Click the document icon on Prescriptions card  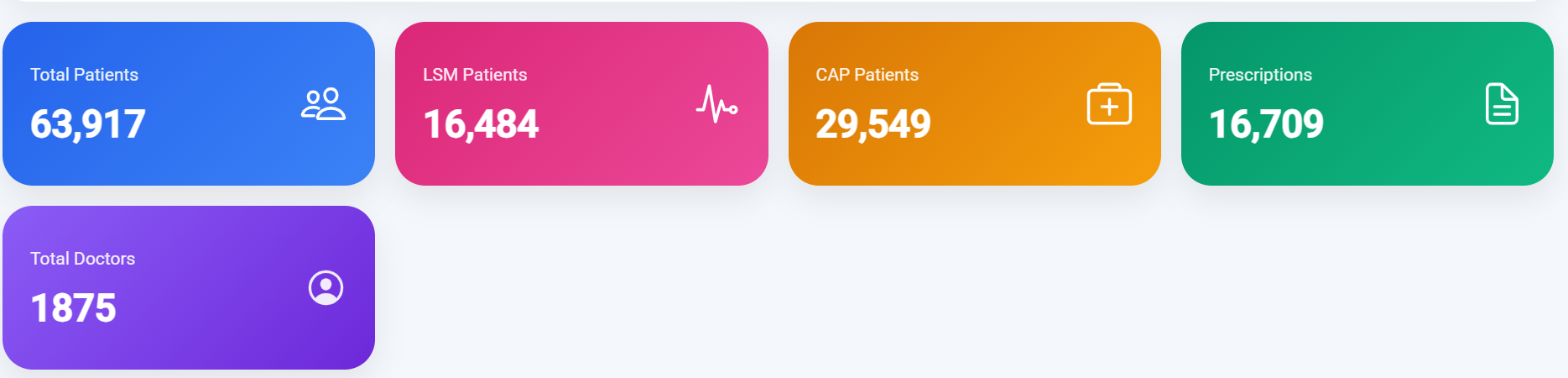pyautogui.click(x=1502, y=104)
